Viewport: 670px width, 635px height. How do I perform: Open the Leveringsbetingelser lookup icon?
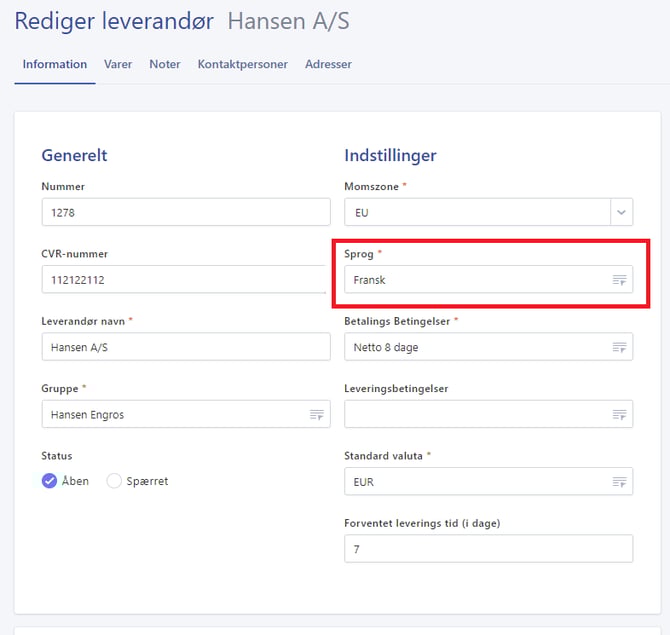click(619, 415)
